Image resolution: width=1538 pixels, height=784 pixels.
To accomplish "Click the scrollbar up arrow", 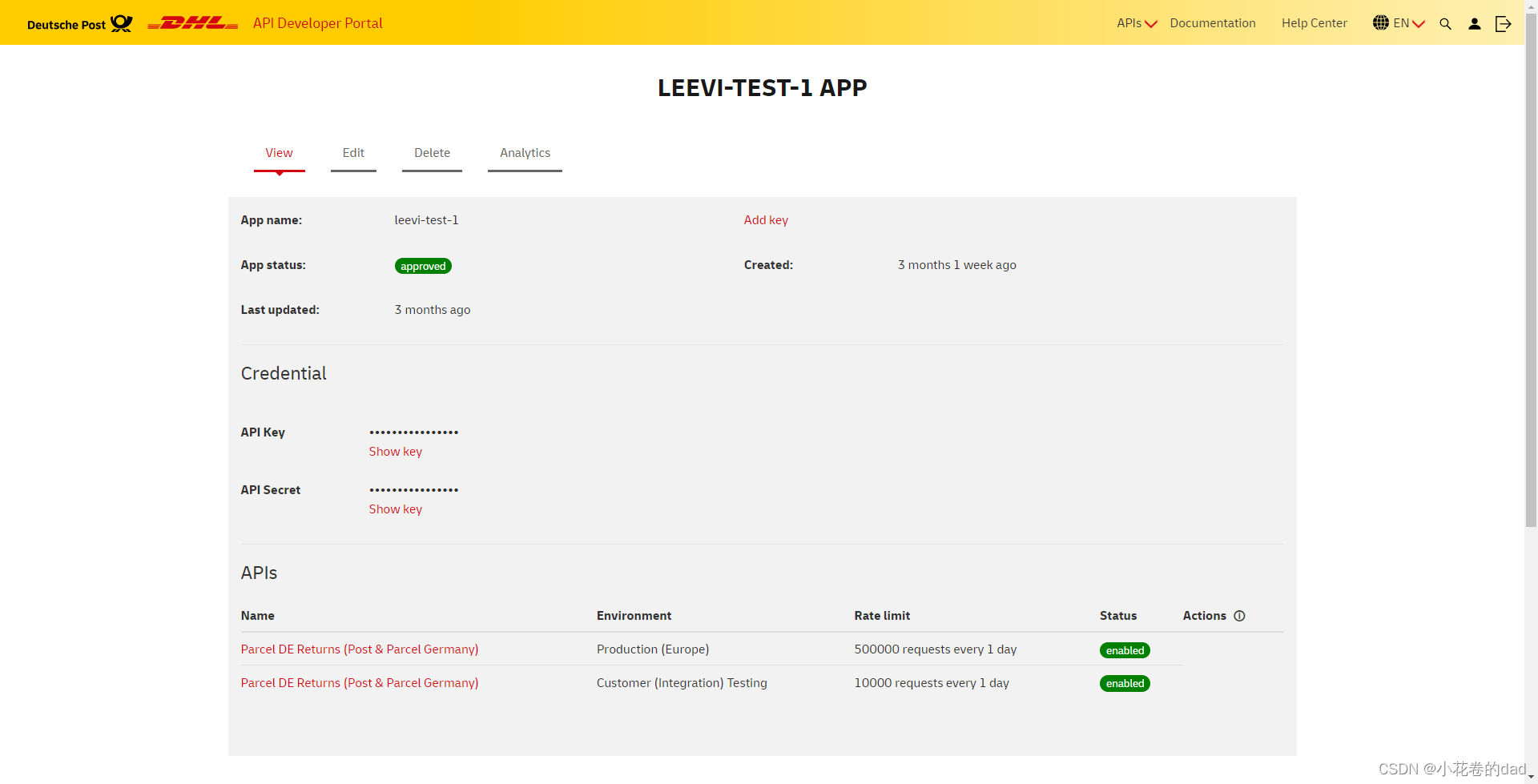I will 1531,6.
